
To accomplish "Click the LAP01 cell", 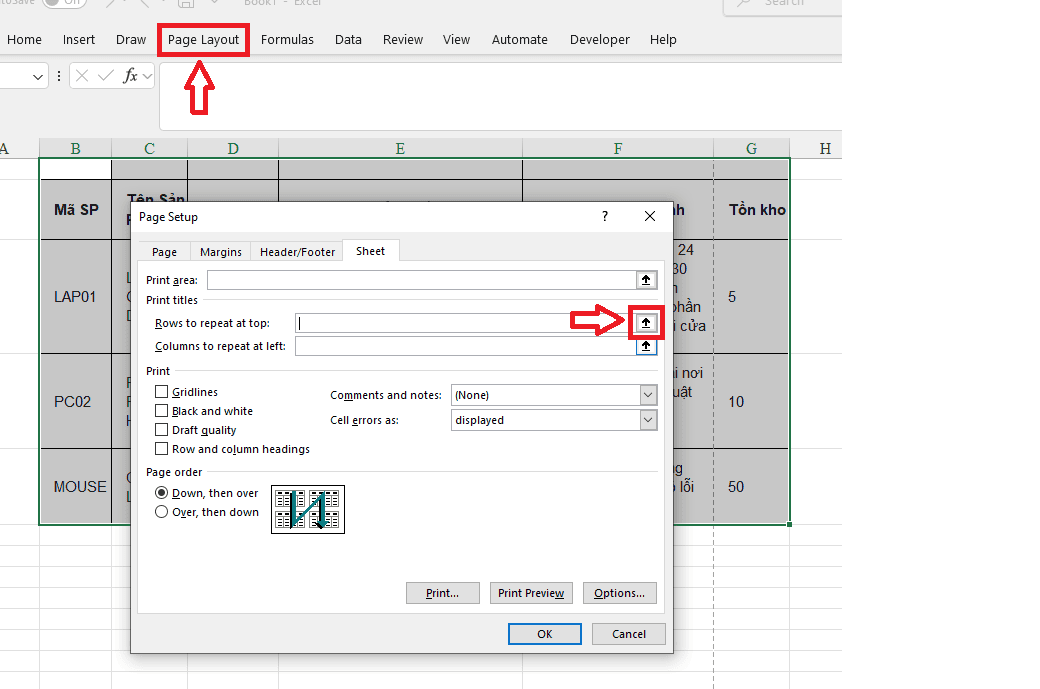I will 76,296.
